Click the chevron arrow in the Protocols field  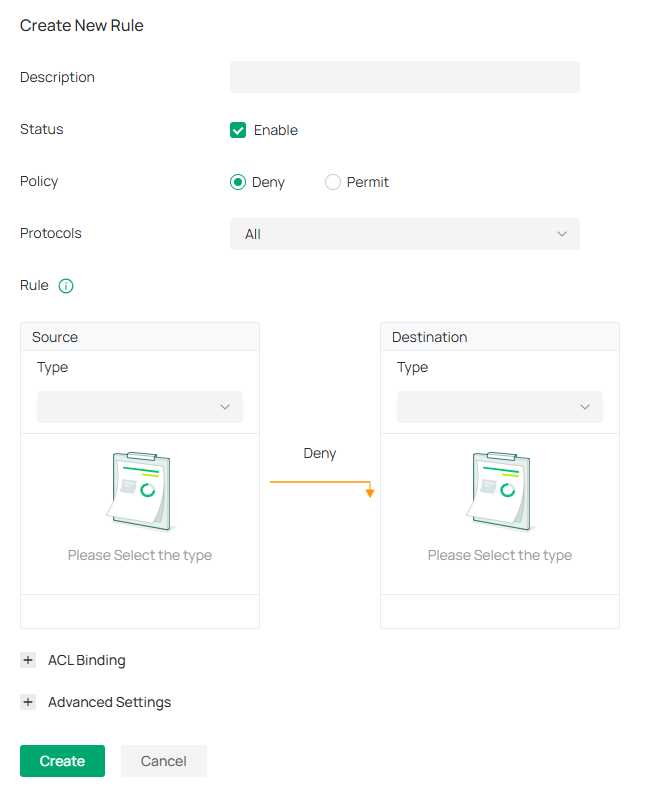561,234
